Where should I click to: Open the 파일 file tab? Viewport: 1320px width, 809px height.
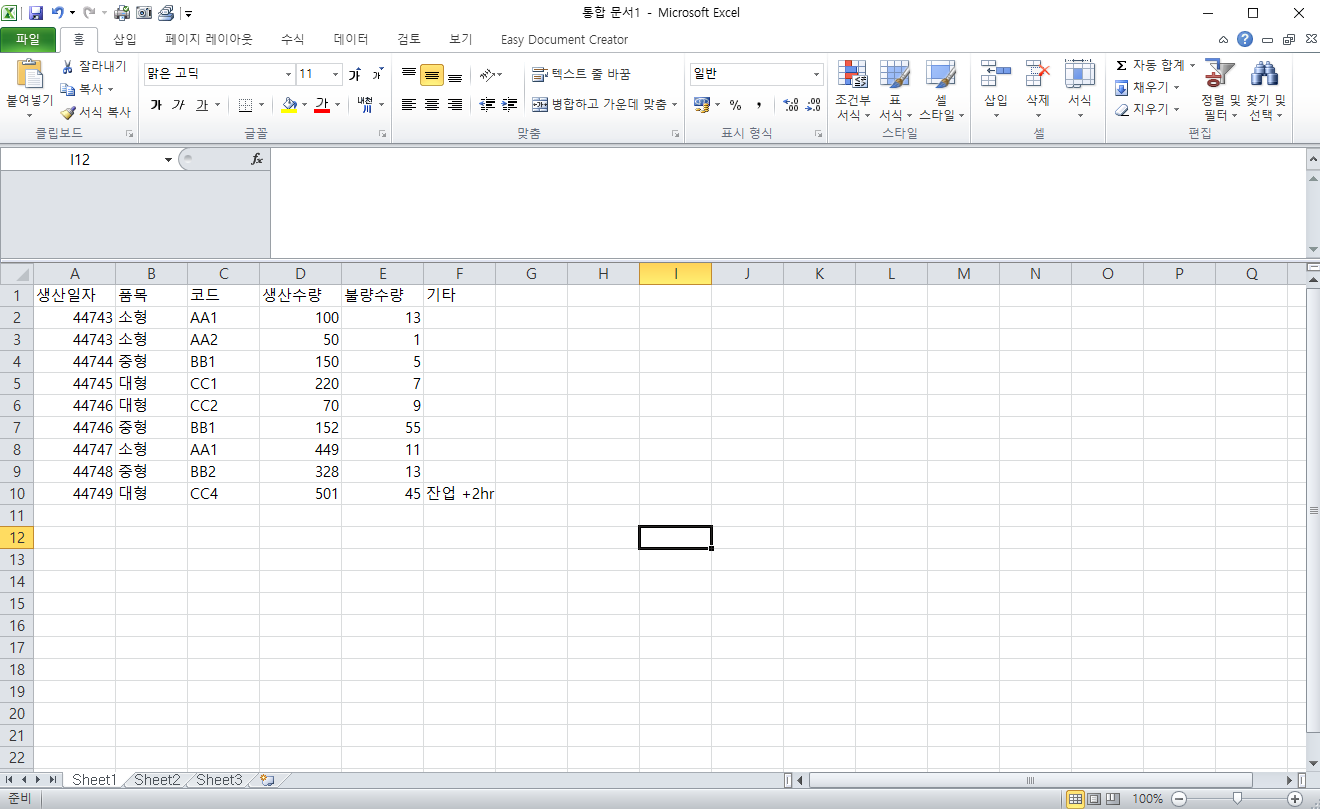28,40
